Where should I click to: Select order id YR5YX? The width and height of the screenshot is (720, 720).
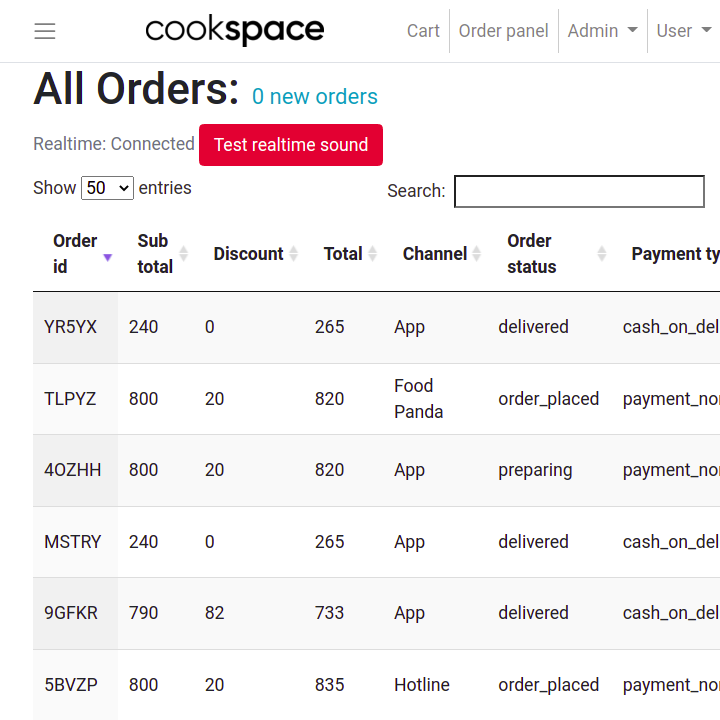pos(70,327)
